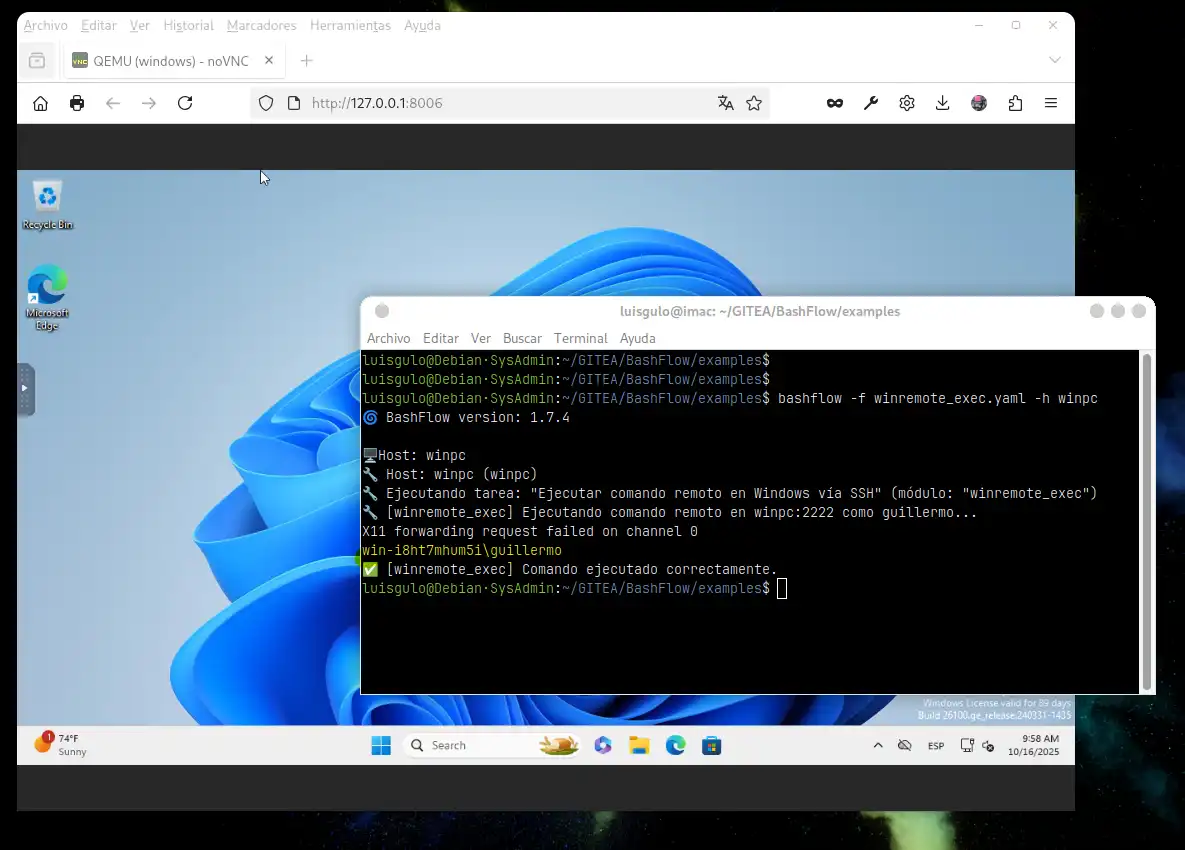The width and height of the screenshot is (1185, 850).
Task: Expand the noVNC control bar handle
Action: (22, 390)
